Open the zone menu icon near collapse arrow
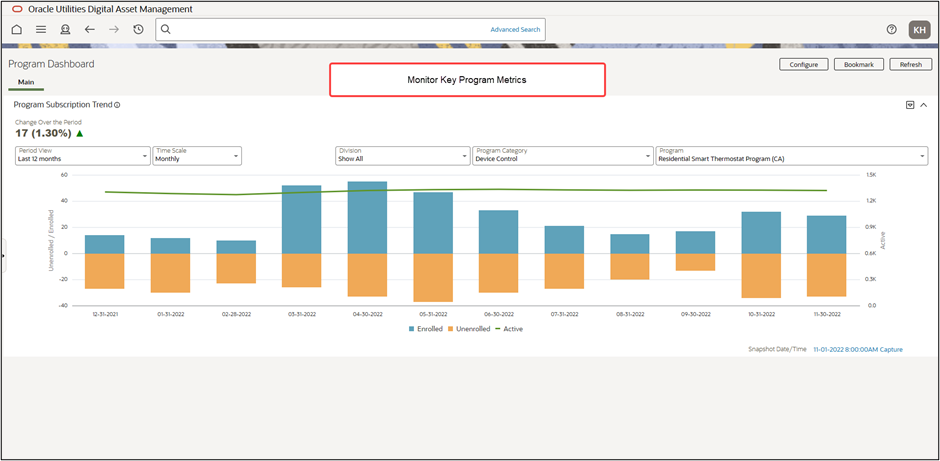The height and width of the screenshot is (461, 940). (x=909, y=104)
